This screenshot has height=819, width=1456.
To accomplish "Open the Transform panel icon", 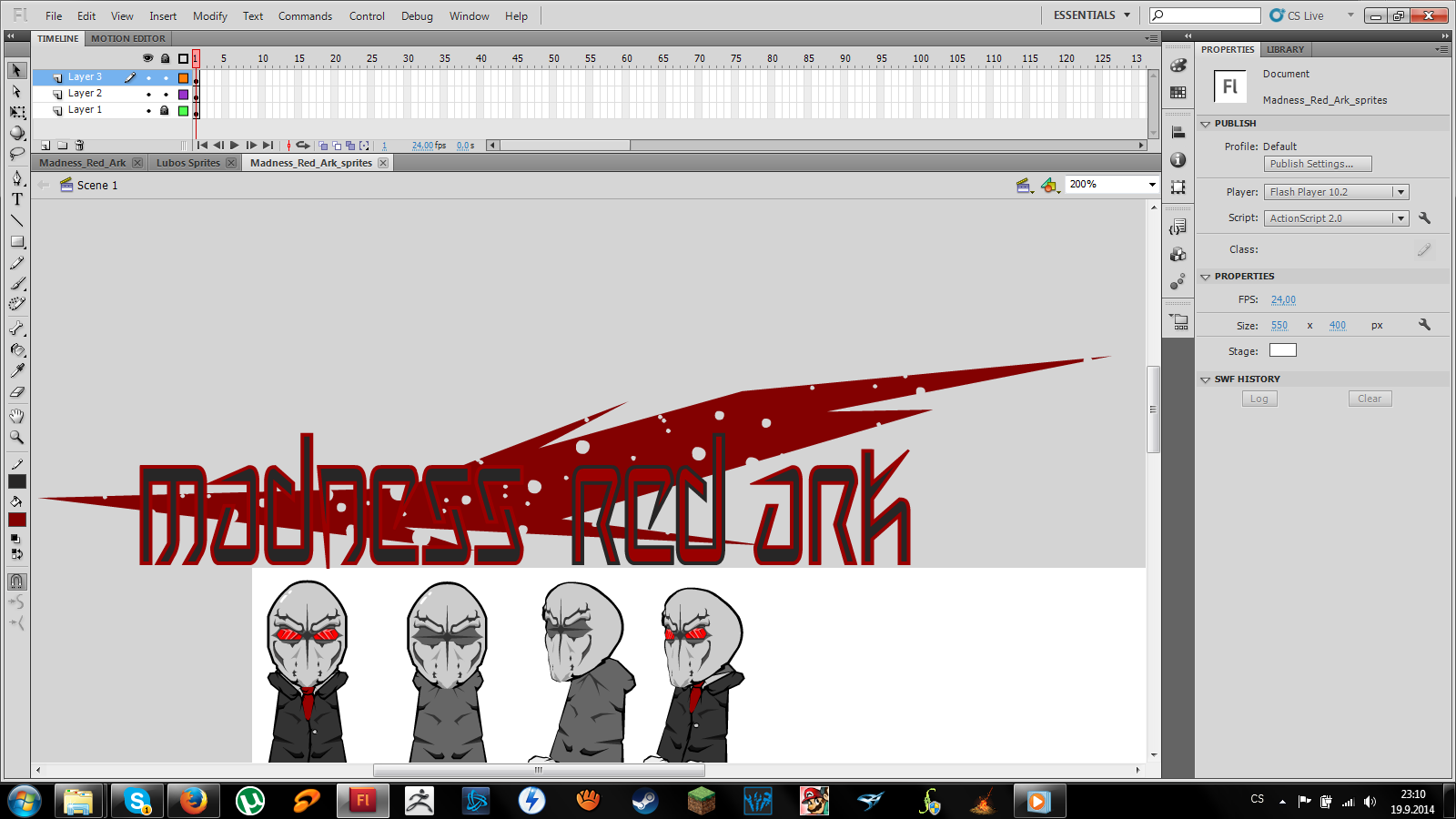I will tap(1178, 187).
